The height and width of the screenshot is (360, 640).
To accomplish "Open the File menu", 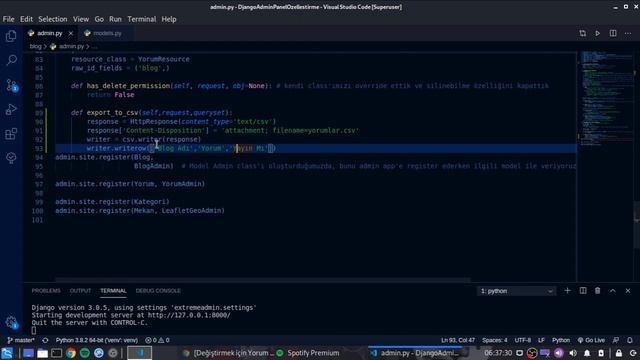I will click(8, 19).
